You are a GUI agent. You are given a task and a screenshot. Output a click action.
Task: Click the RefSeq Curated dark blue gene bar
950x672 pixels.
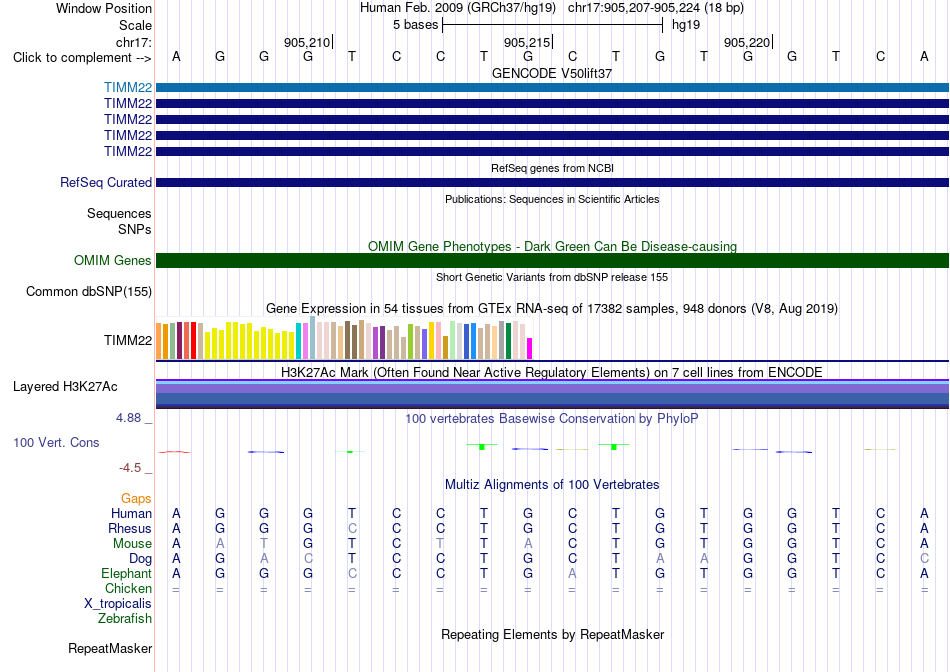point(552,182)
